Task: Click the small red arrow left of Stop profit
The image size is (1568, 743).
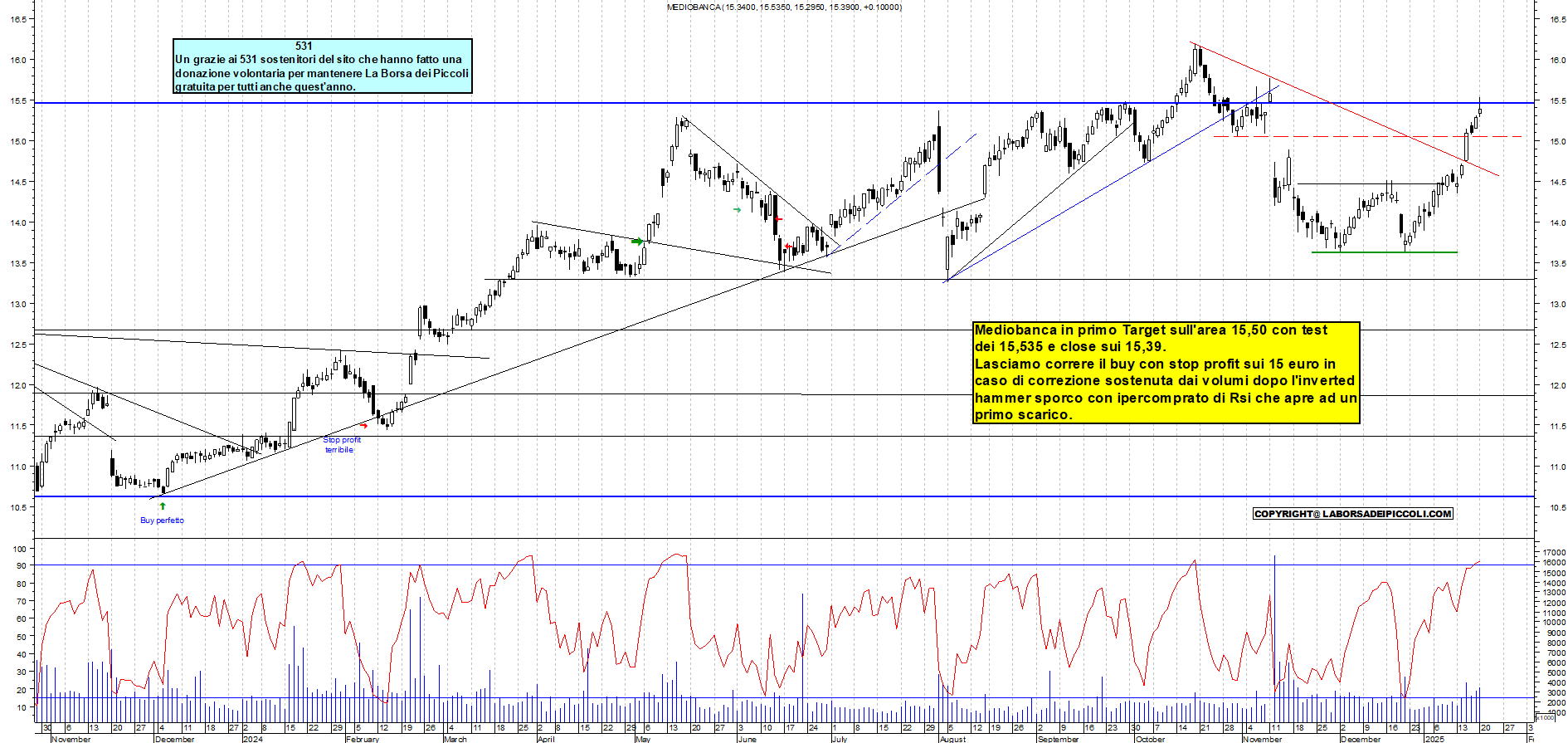Action: click(364, 426)
